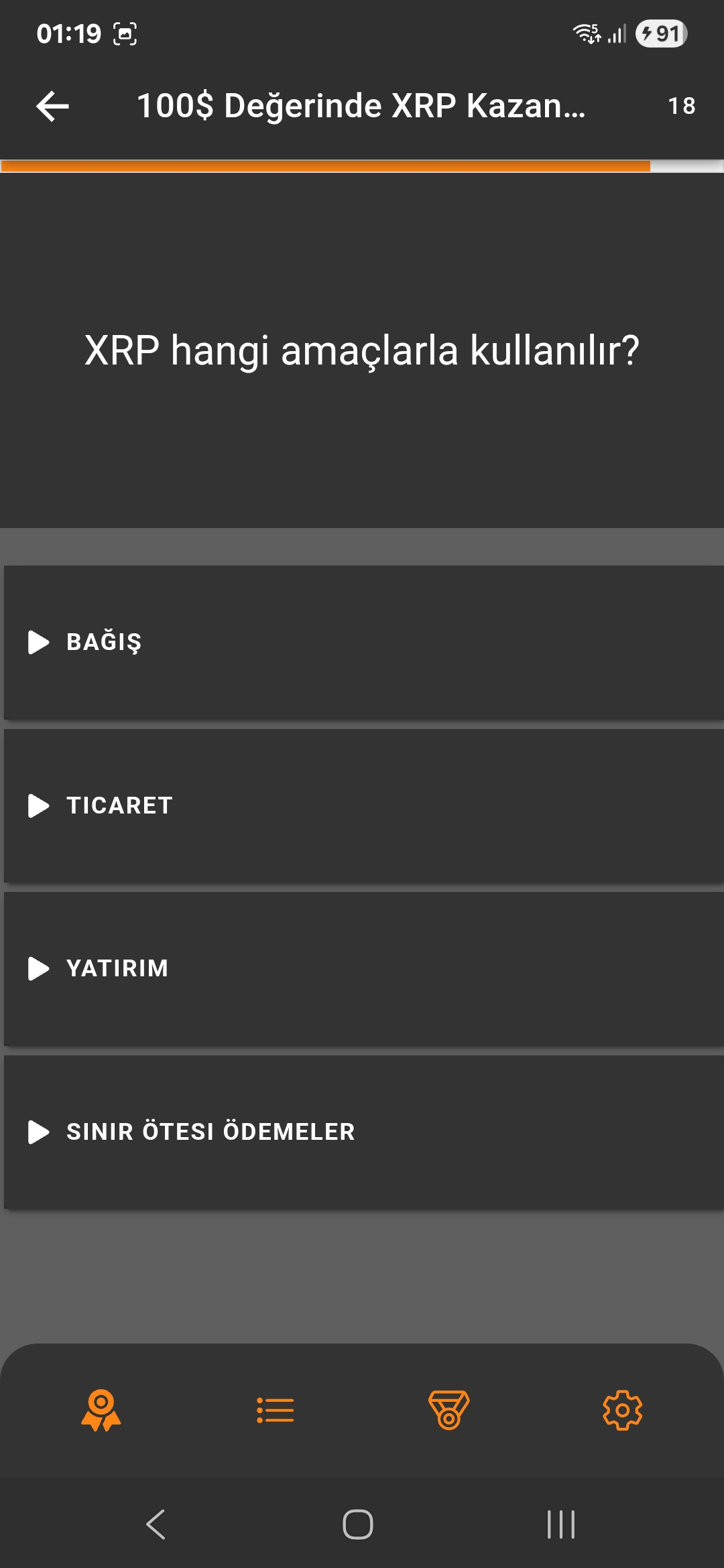Click the arrow beside BAĞIŞ
Viewport: 724px width, 1568px height.
tap(39, 642)
